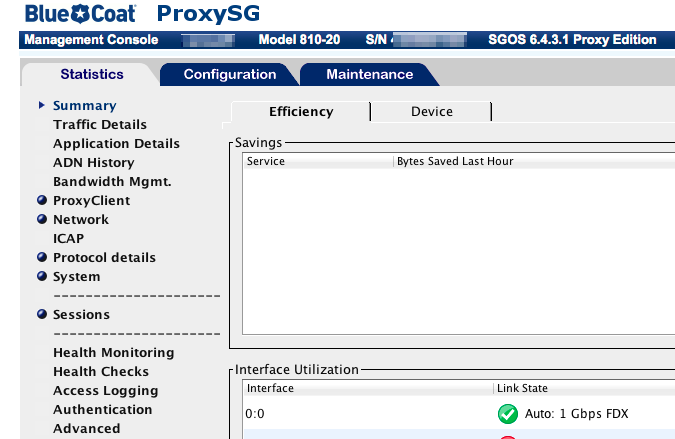Open Health Checks page
675x439 pixels.
(101, 371)
